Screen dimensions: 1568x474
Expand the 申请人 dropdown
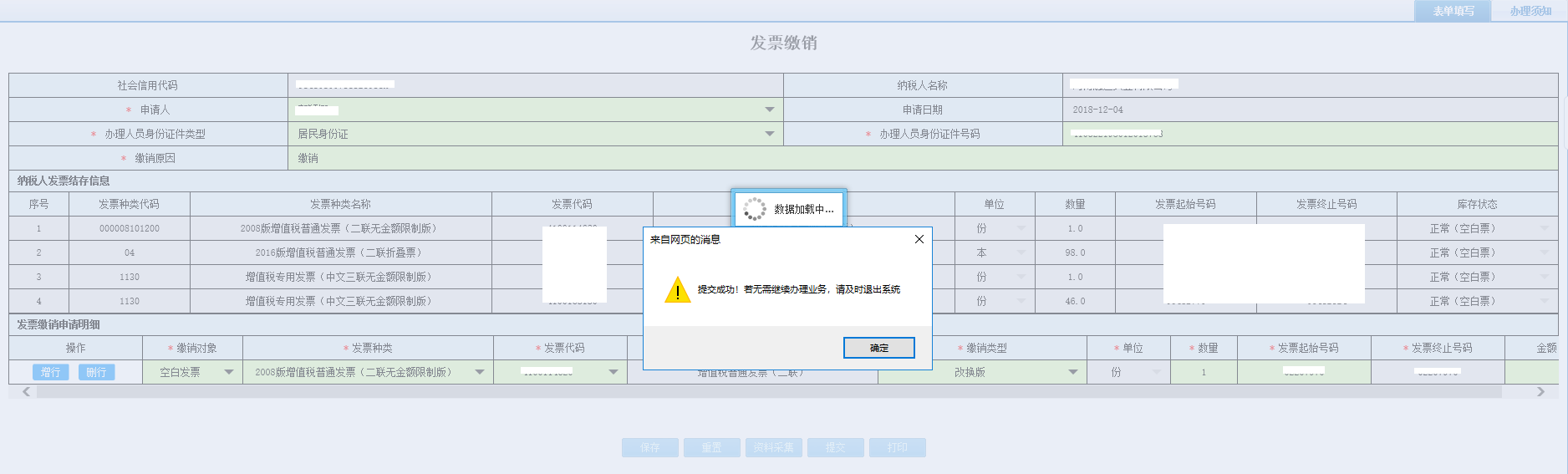click(x=769, y=110)
